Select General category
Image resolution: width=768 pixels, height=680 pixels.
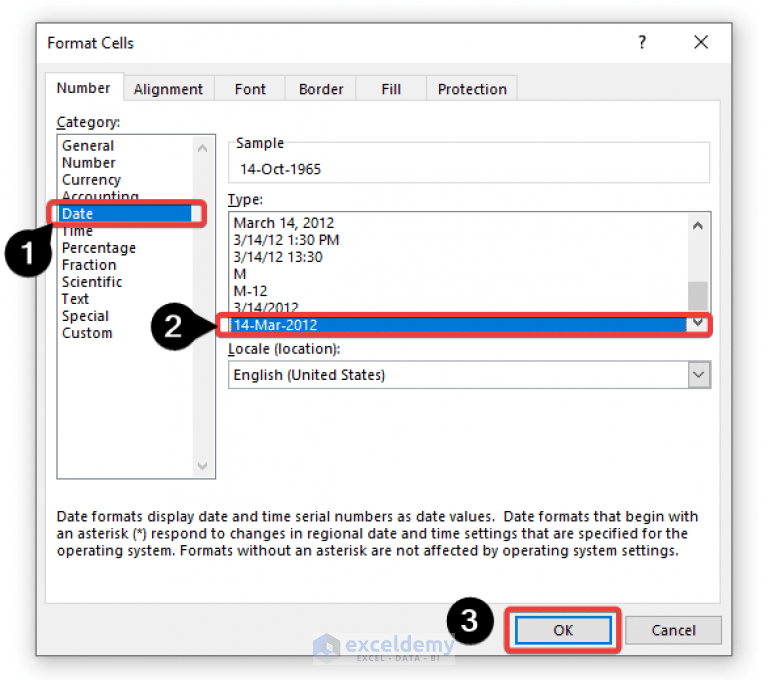88,146
